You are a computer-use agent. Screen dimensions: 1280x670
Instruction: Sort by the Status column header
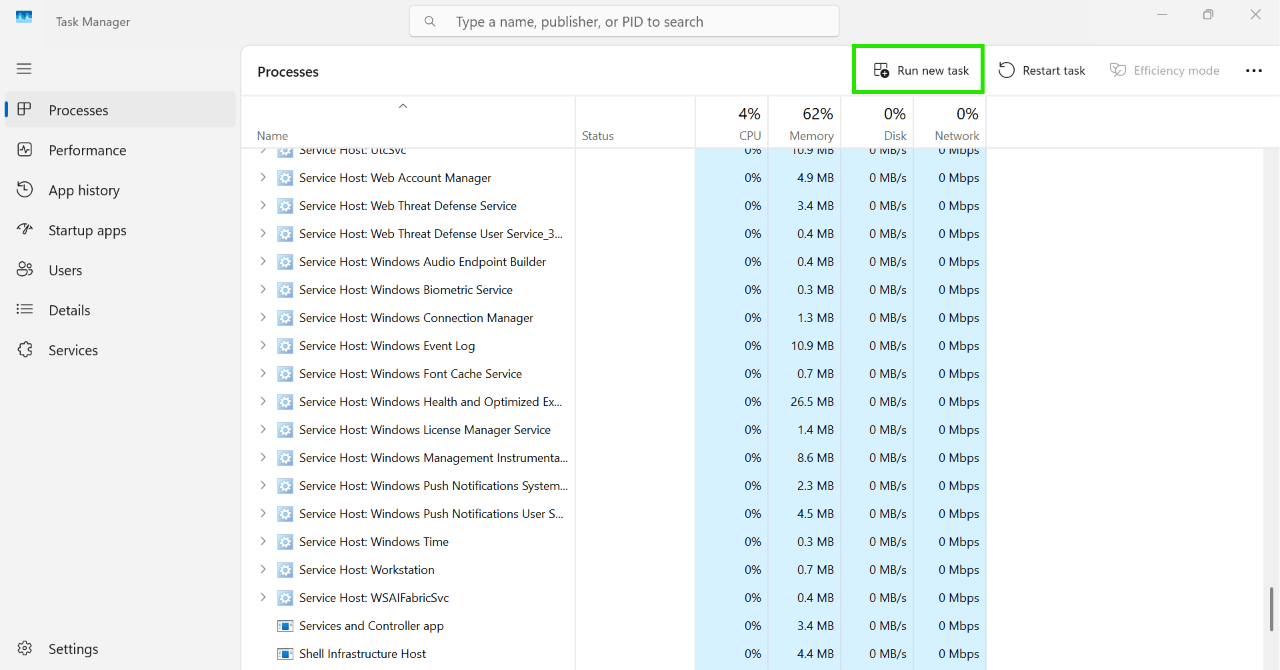tap(635, 122)
